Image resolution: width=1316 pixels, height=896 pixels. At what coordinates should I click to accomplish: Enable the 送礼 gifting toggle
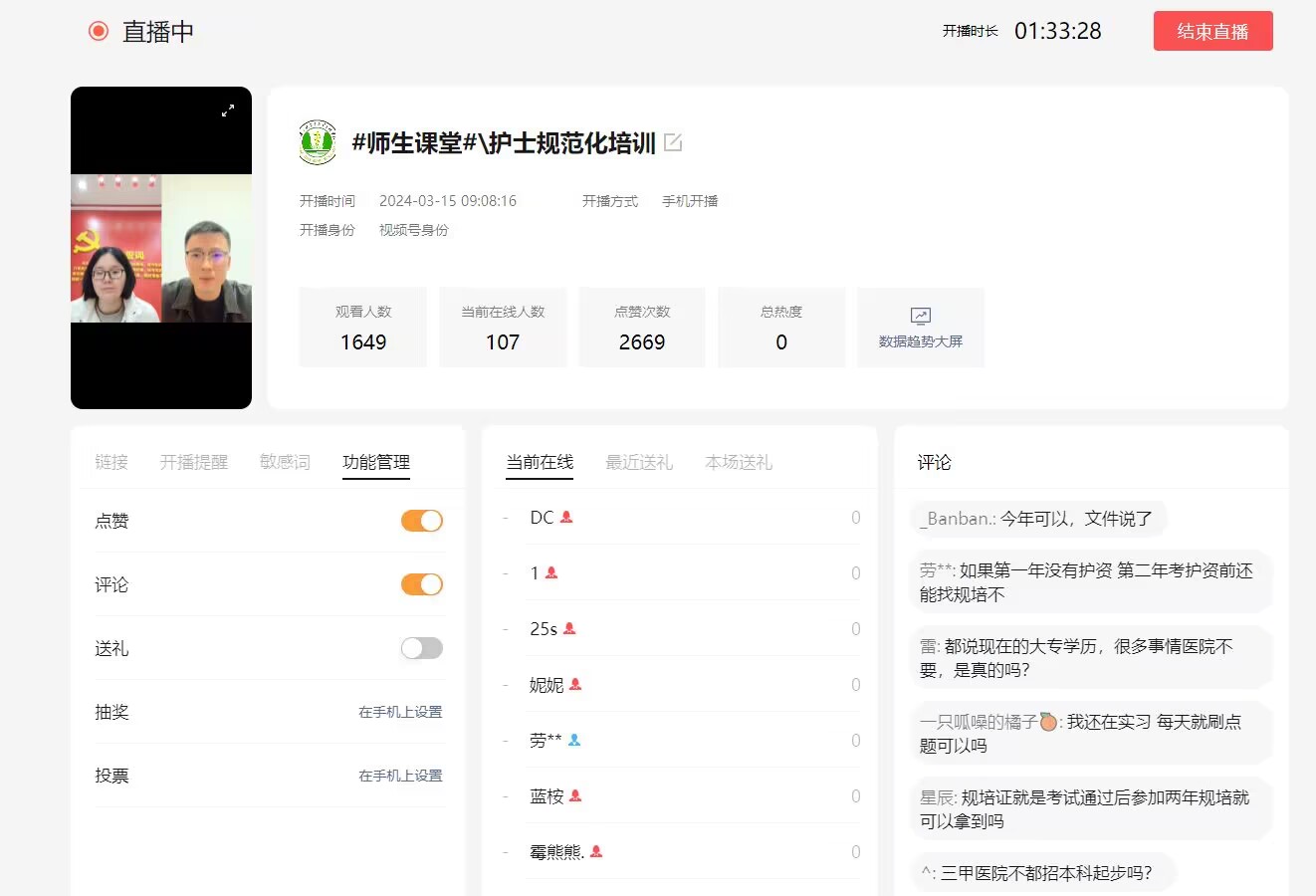click(x=421, y=648)
